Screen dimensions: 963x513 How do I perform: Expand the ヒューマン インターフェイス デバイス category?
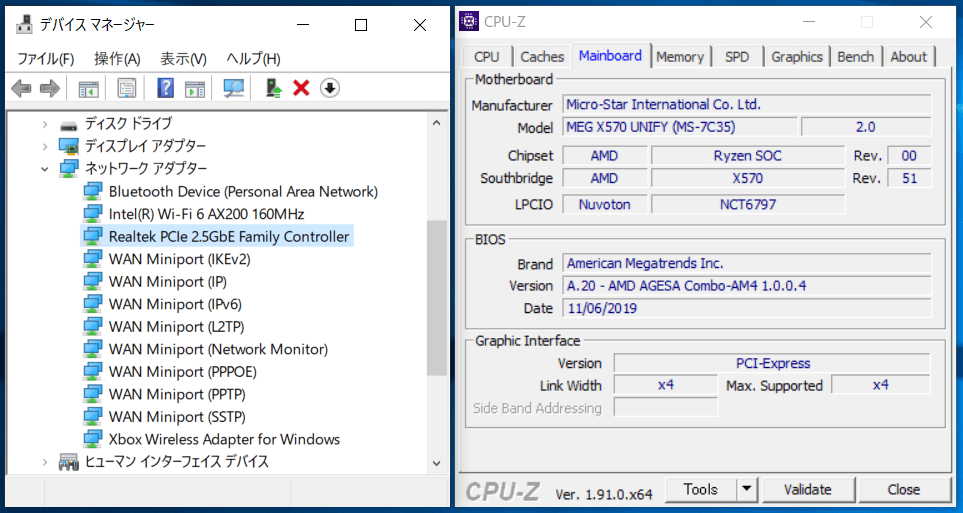pos(44,462)
